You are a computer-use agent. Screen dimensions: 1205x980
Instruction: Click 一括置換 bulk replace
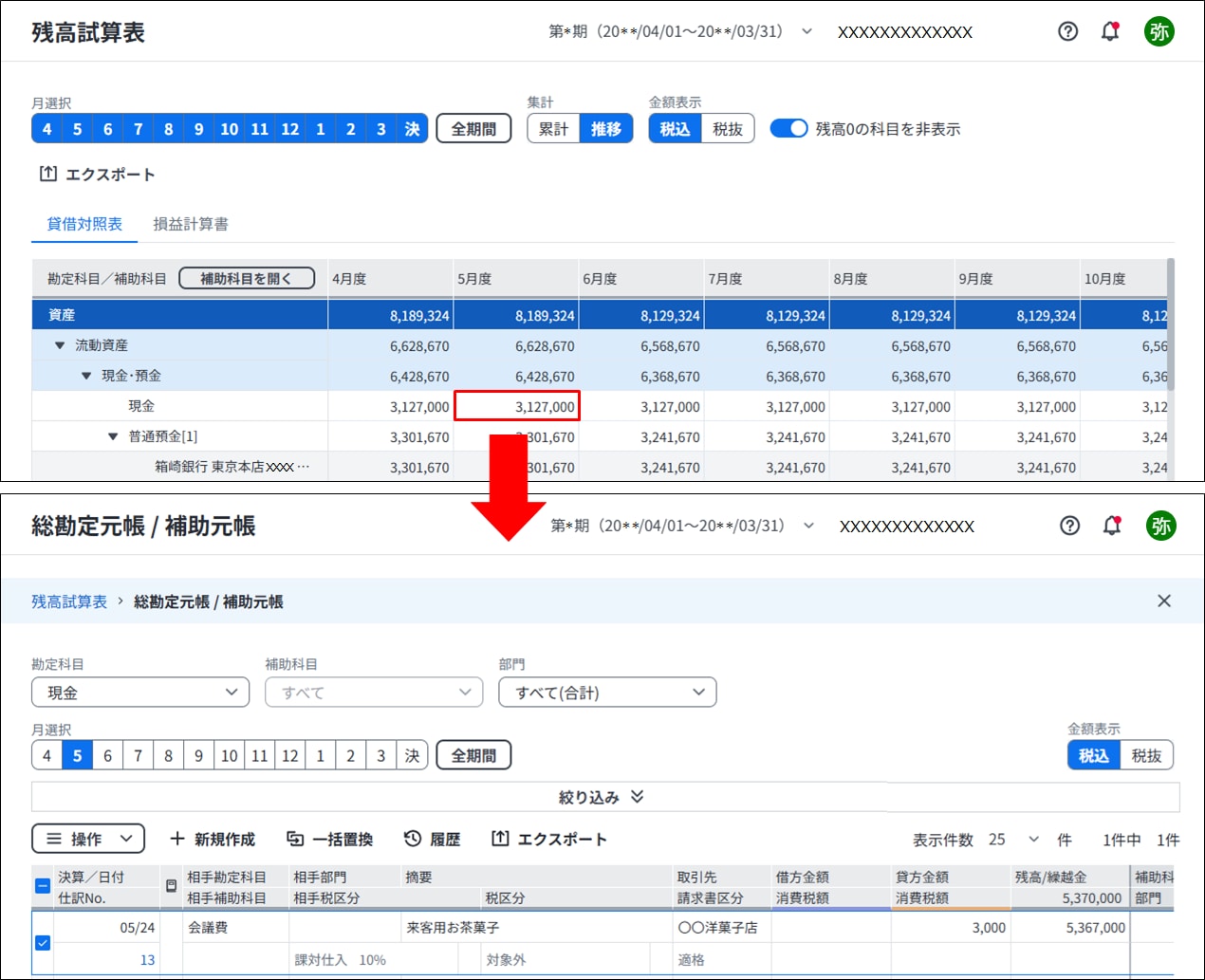(330, 839)
